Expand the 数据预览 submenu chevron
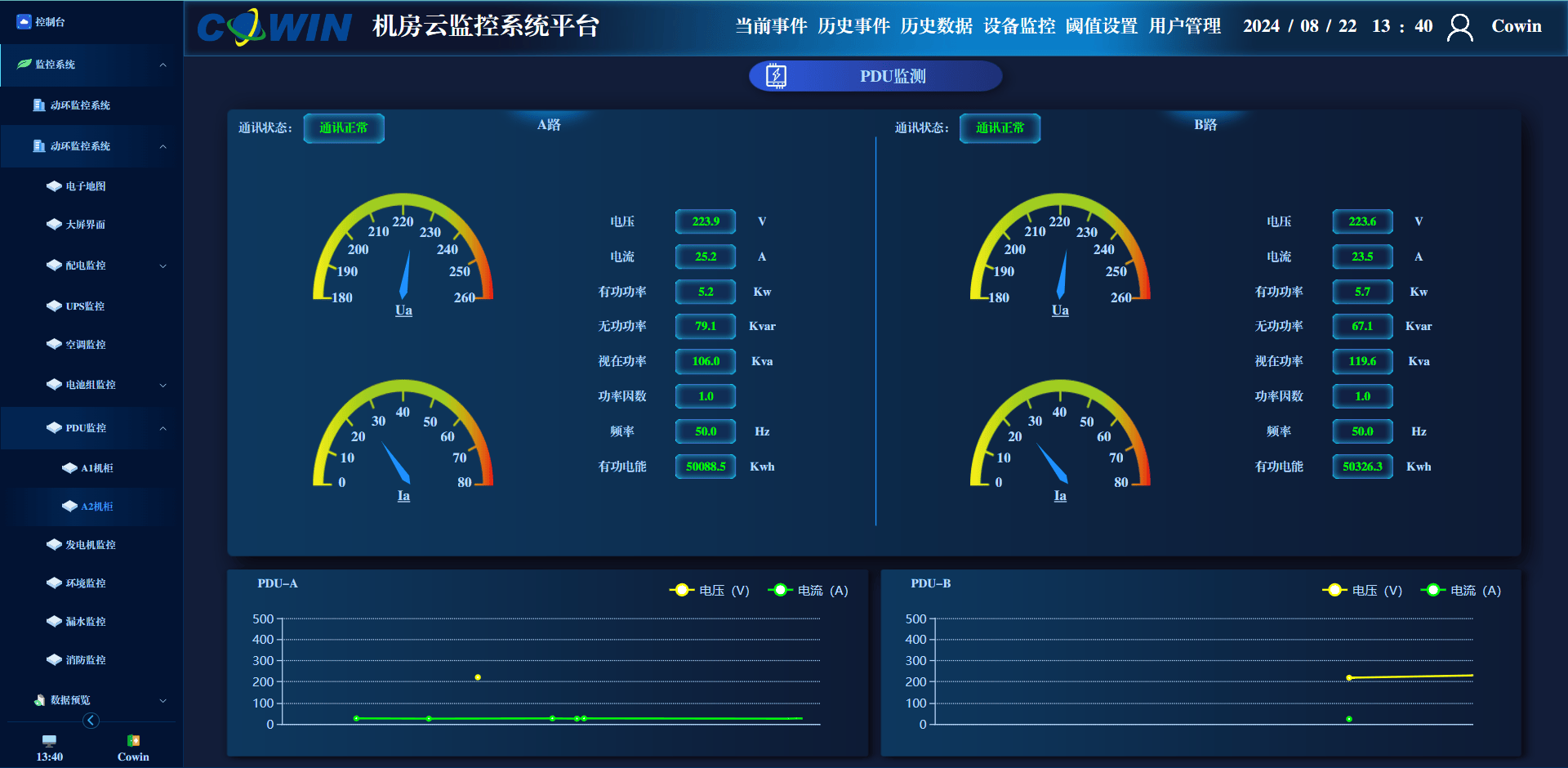This screenshot has width=1568, height=768. point(163,700)
